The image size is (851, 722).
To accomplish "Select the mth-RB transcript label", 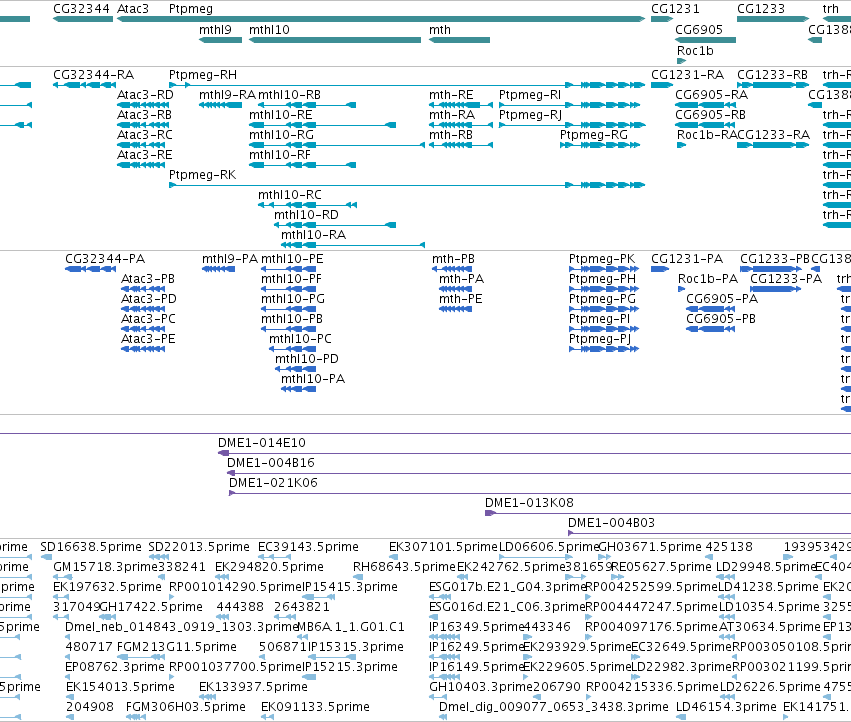I will pos(450,135).
